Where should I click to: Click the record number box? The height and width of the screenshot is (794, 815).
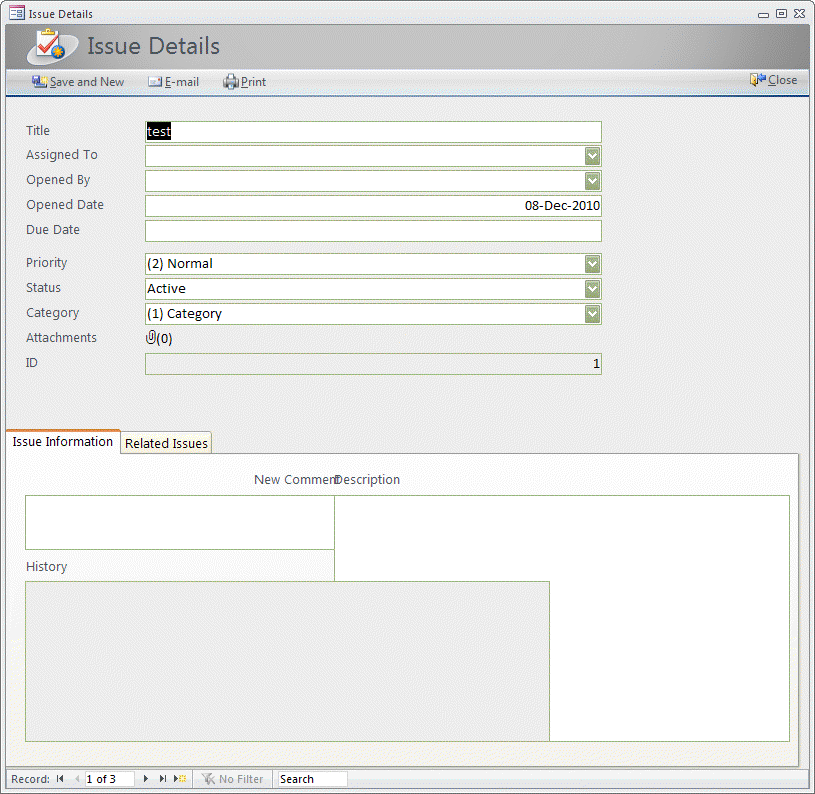110,778
